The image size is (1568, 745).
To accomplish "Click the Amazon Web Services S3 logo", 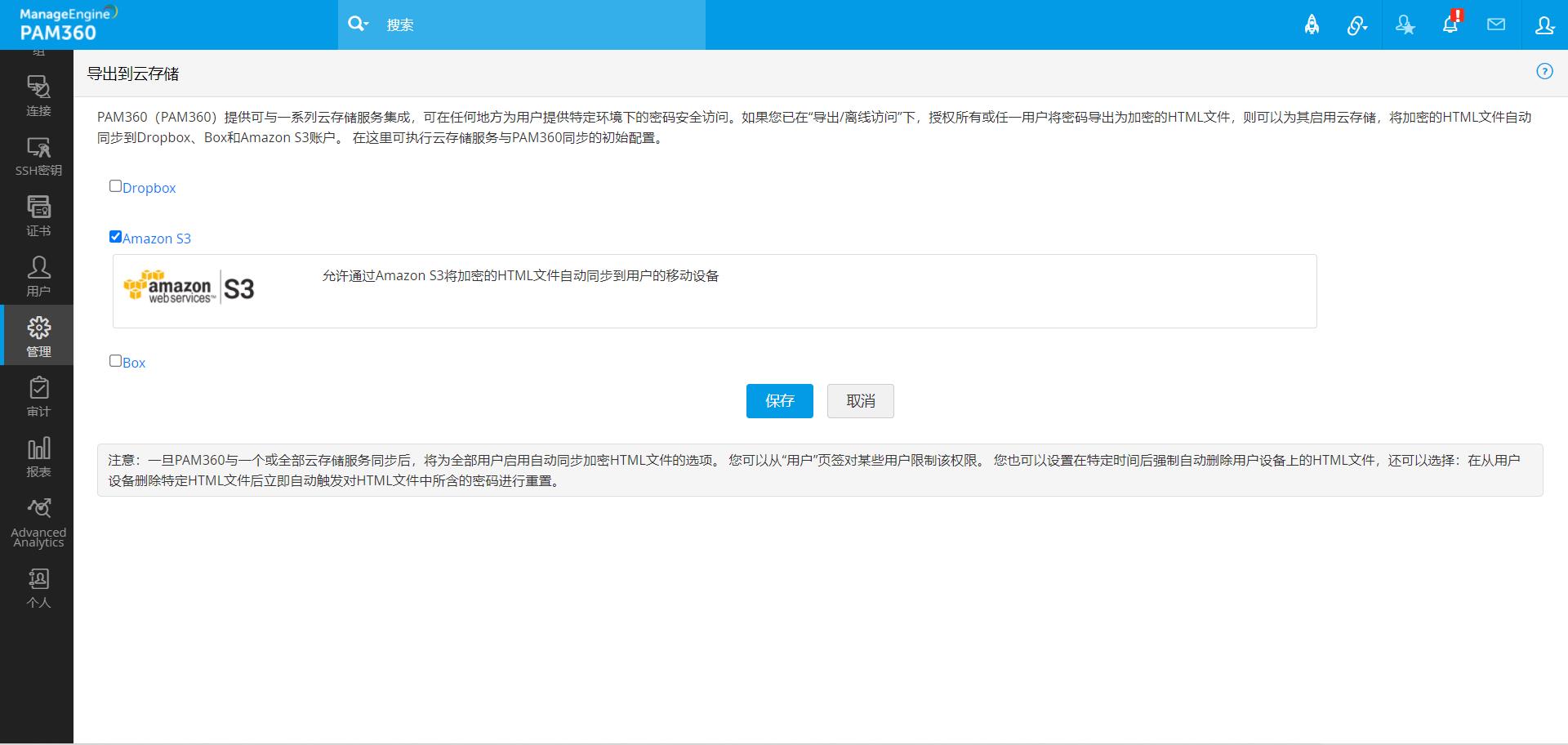I will 189,288.
